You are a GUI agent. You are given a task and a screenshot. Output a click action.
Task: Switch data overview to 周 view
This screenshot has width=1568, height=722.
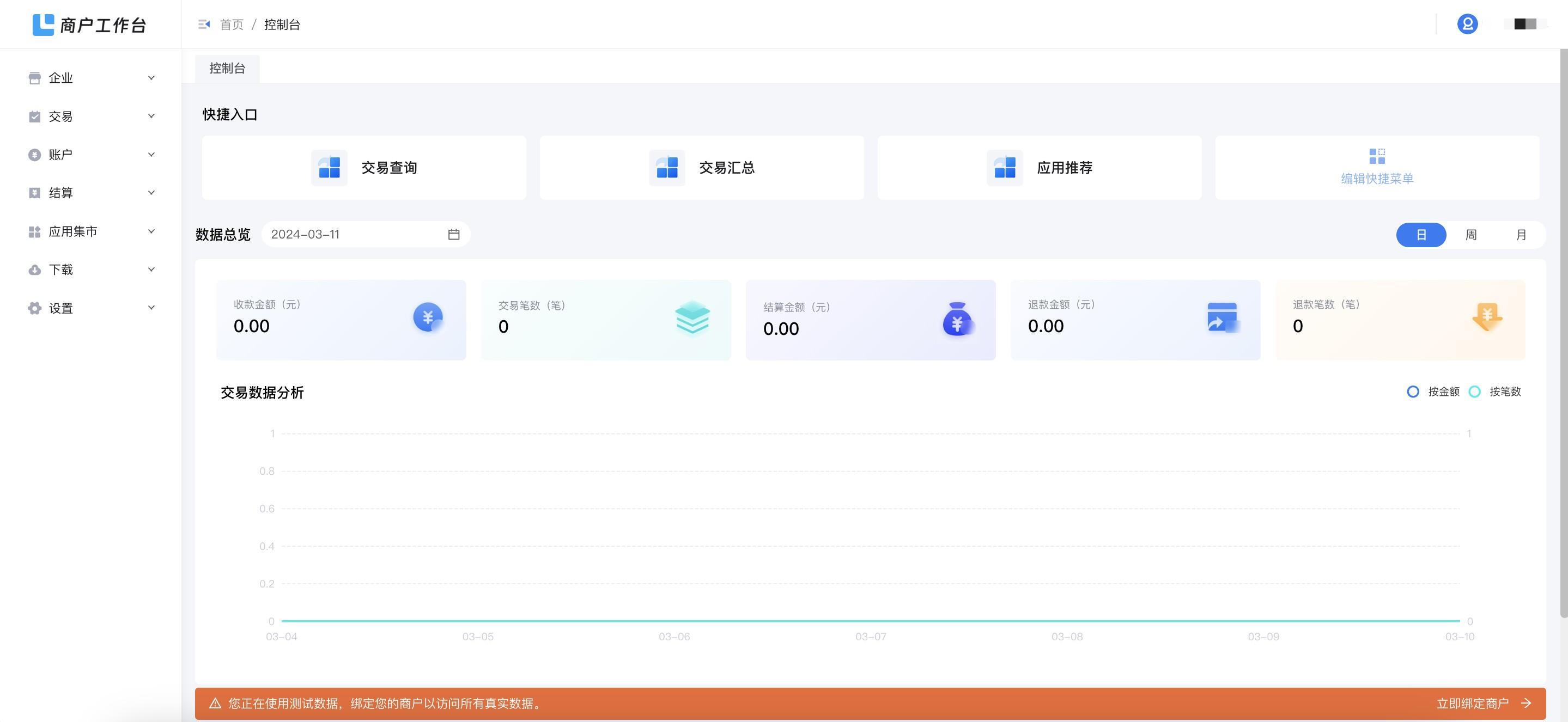1472,235
